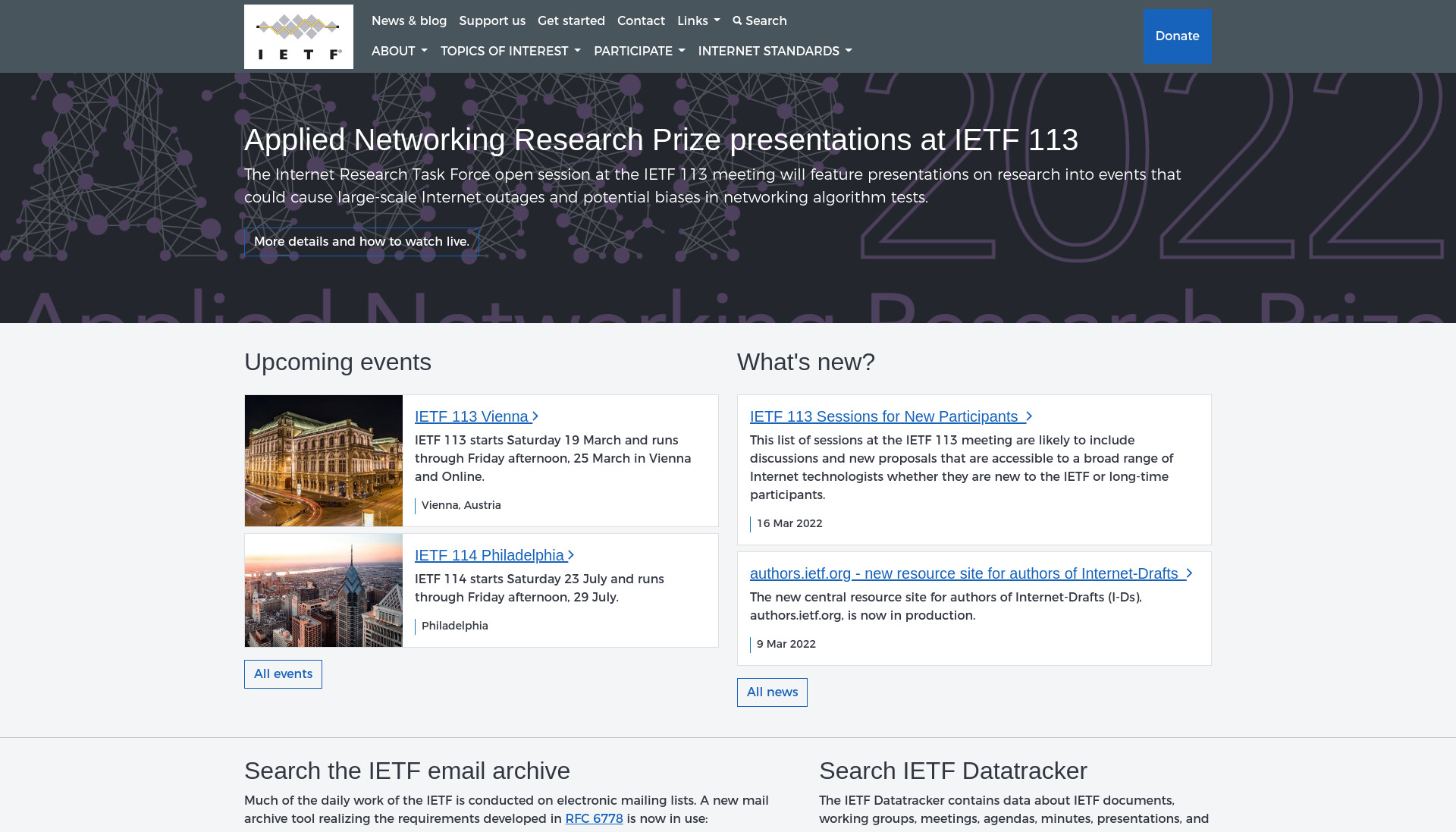The width and height of the screenshot is (1456, 832).
Task: Click 'Search the IETF email archive' heading
Action: [407, 771]
